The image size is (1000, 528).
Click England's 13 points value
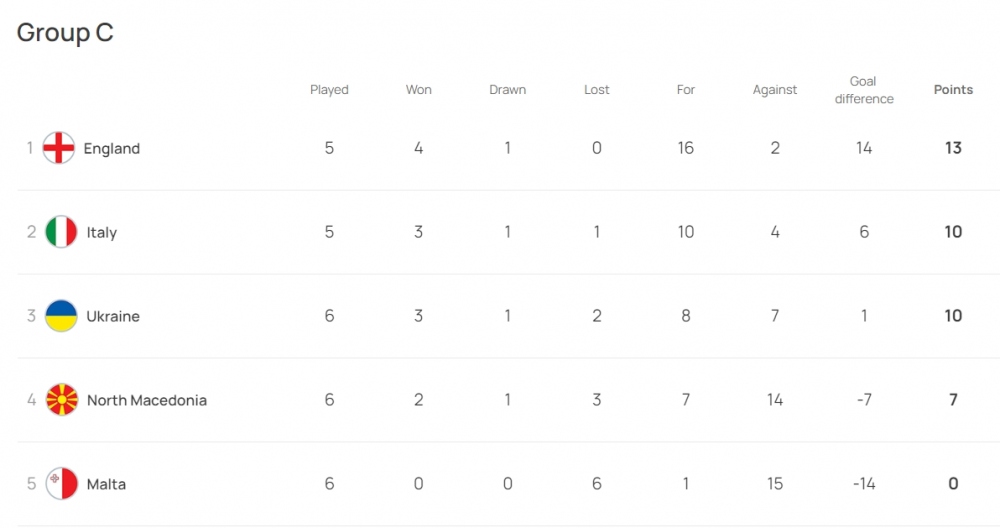click(x=953, y=148)
